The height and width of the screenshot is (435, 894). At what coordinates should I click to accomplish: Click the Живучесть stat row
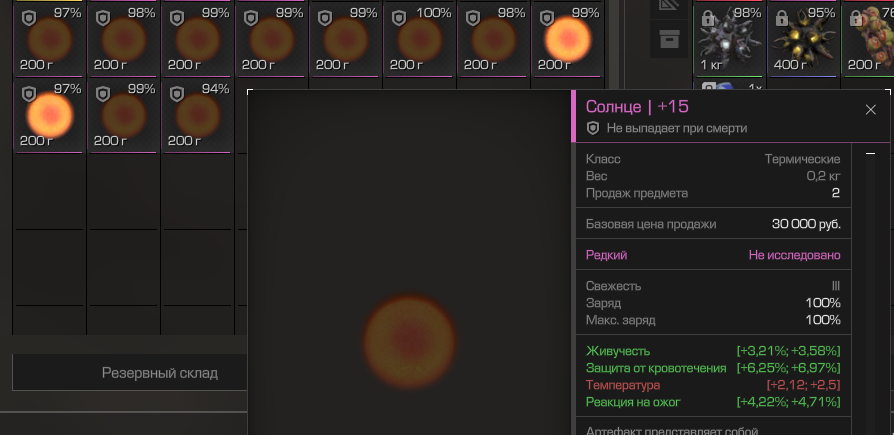click(712, 351)
